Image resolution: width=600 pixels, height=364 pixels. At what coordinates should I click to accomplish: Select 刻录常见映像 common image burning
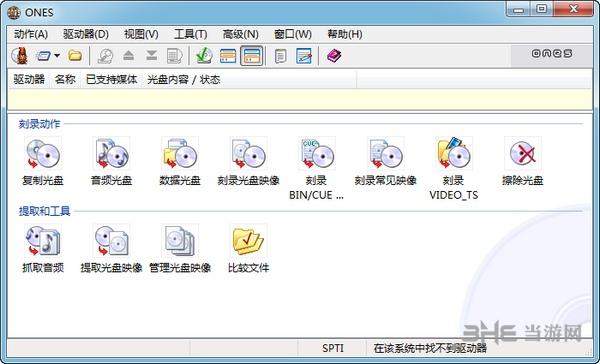point(385,162)
